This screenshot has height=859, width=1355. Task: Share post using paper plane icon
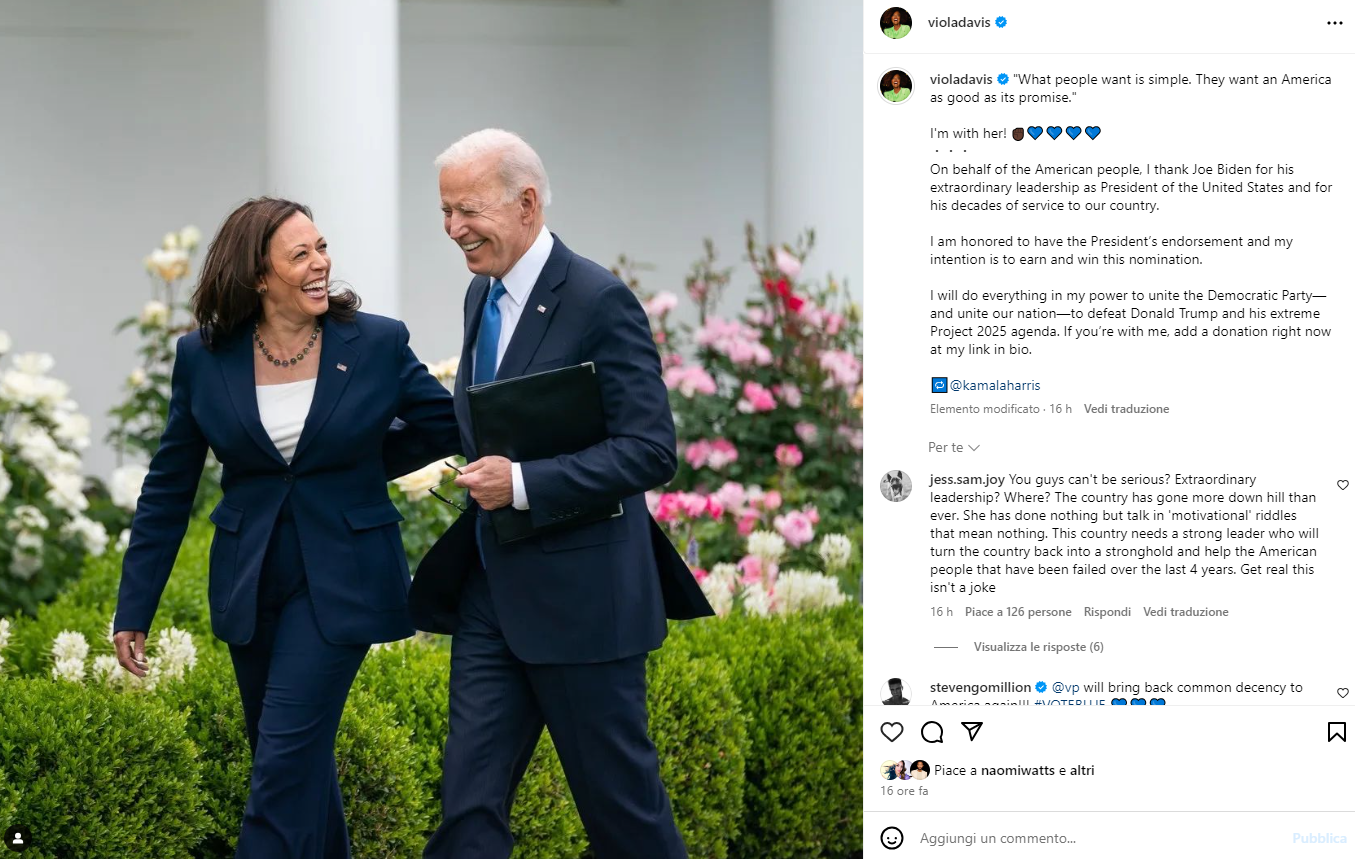coord(971,732)
